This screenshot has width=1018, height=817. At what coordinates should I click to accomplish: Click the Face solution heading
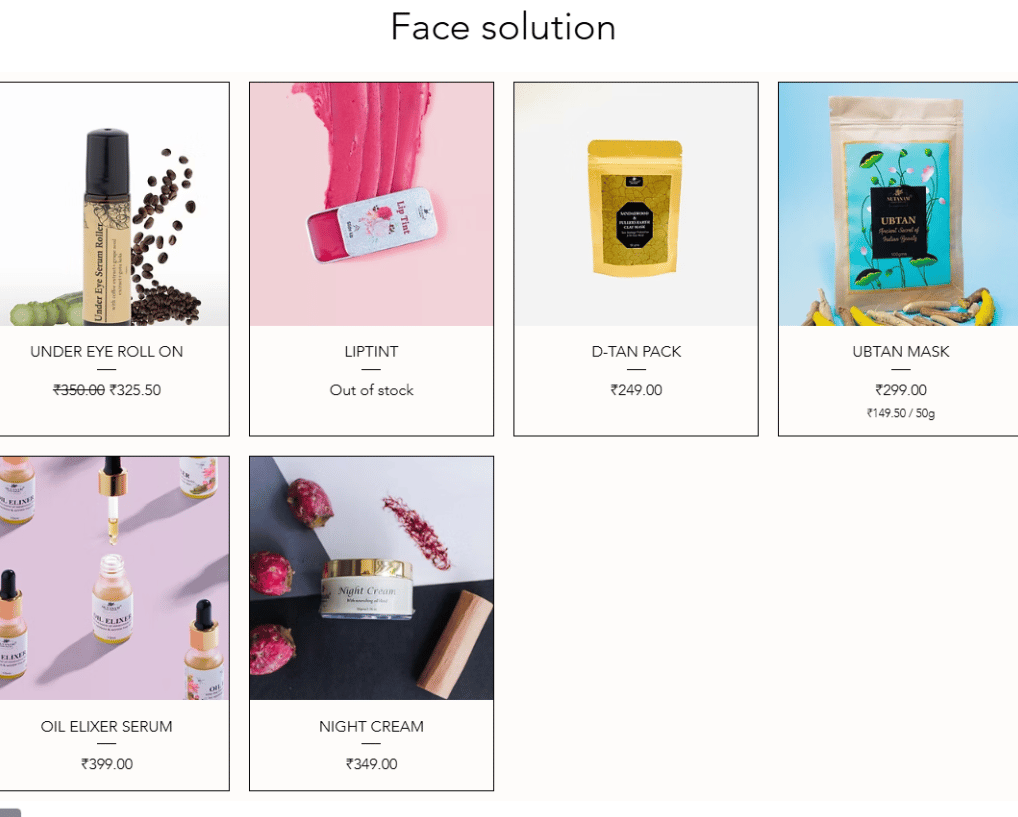[503, 27]
